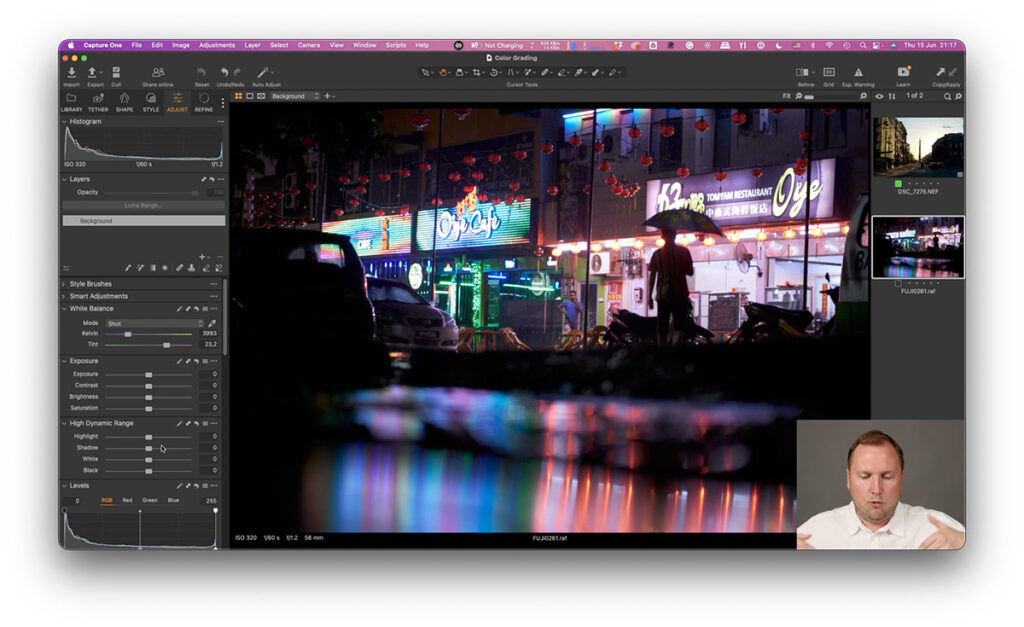Switch to single image viewer mode

coord(249,96)
